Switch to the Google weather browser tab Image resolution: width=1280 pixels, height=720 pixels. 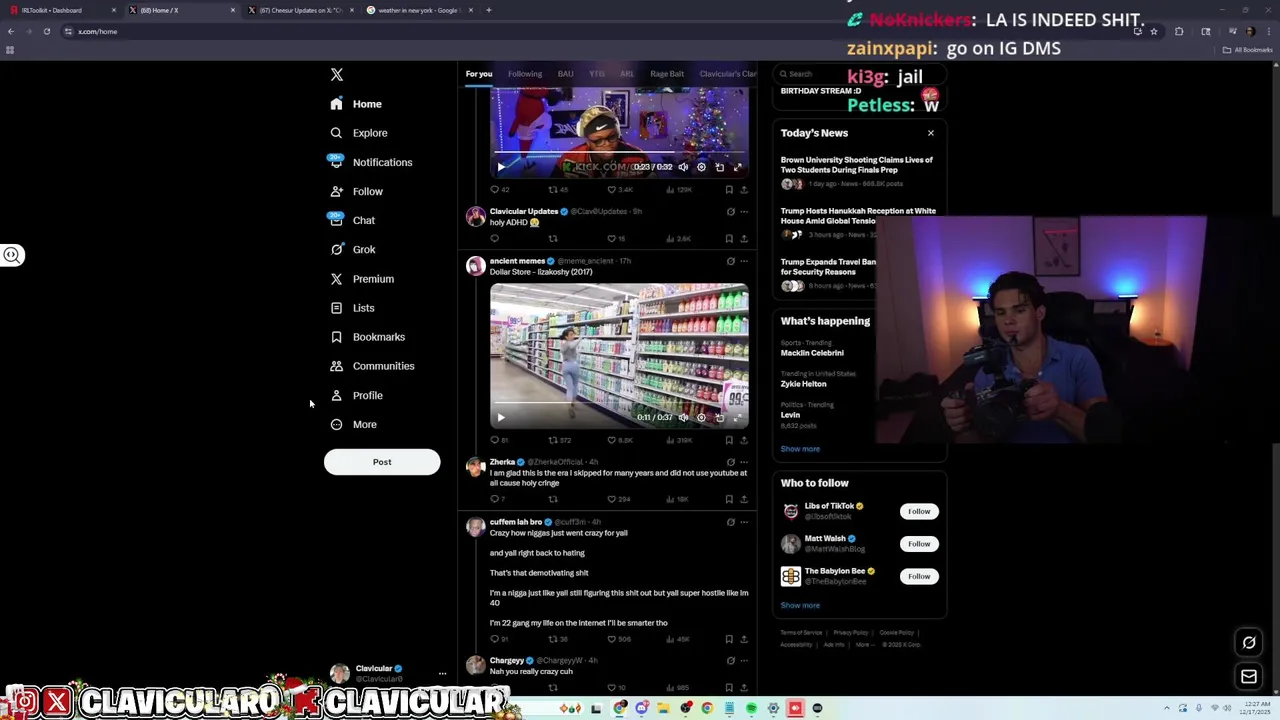pyautogui.click(x=418, y=10)
